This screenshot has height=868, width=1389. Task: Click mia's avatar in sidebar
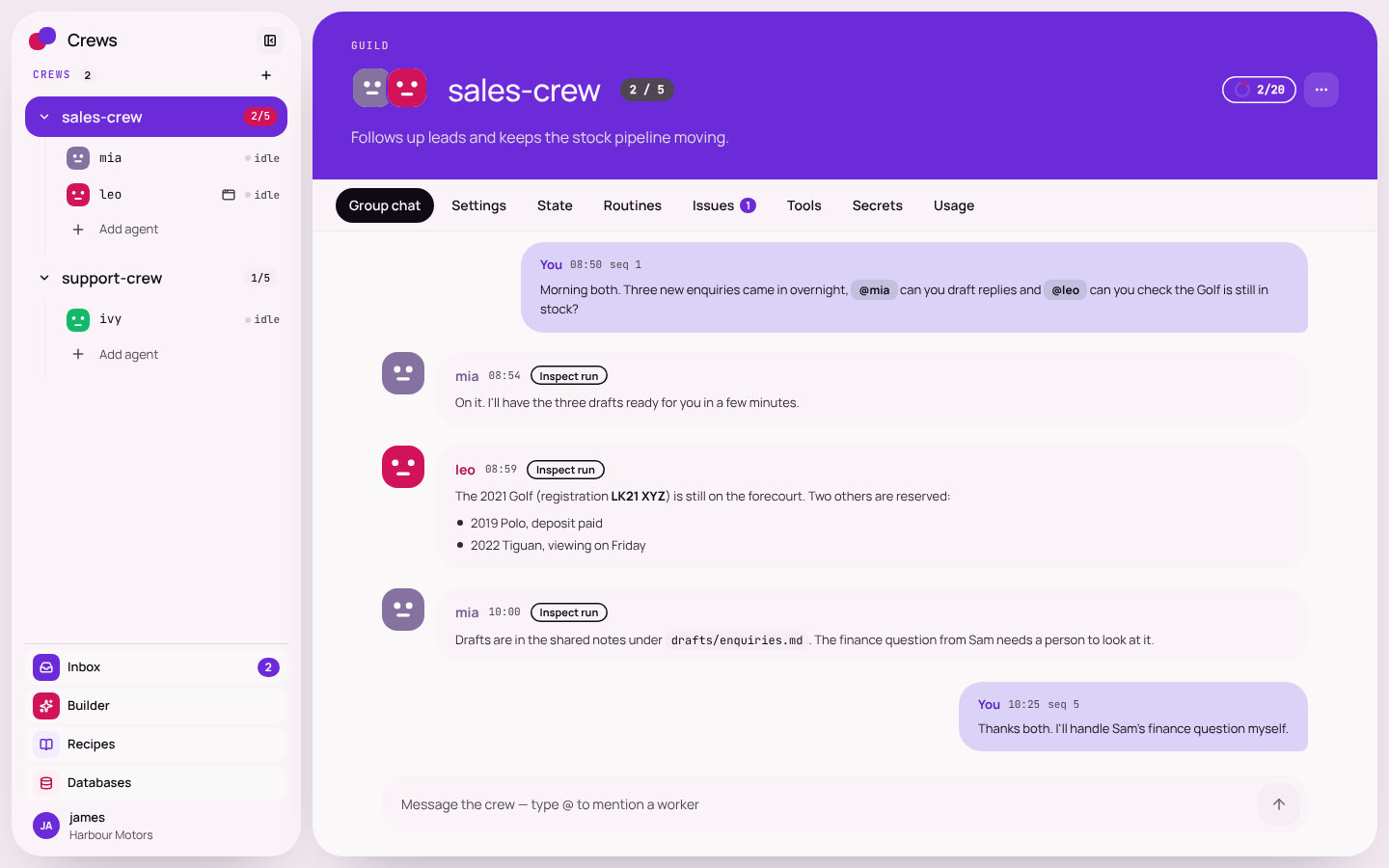pos(78,158)
